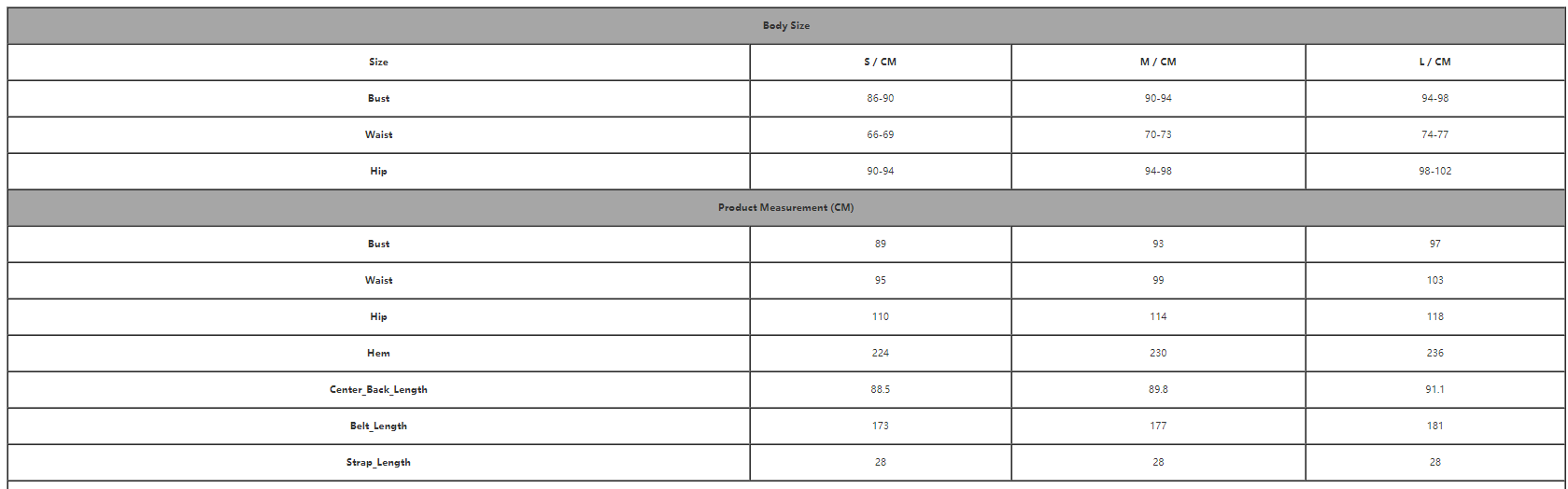1568x489 pixels.
Task: Select the 66-69 waist value cell
Action: click(880, 135)
